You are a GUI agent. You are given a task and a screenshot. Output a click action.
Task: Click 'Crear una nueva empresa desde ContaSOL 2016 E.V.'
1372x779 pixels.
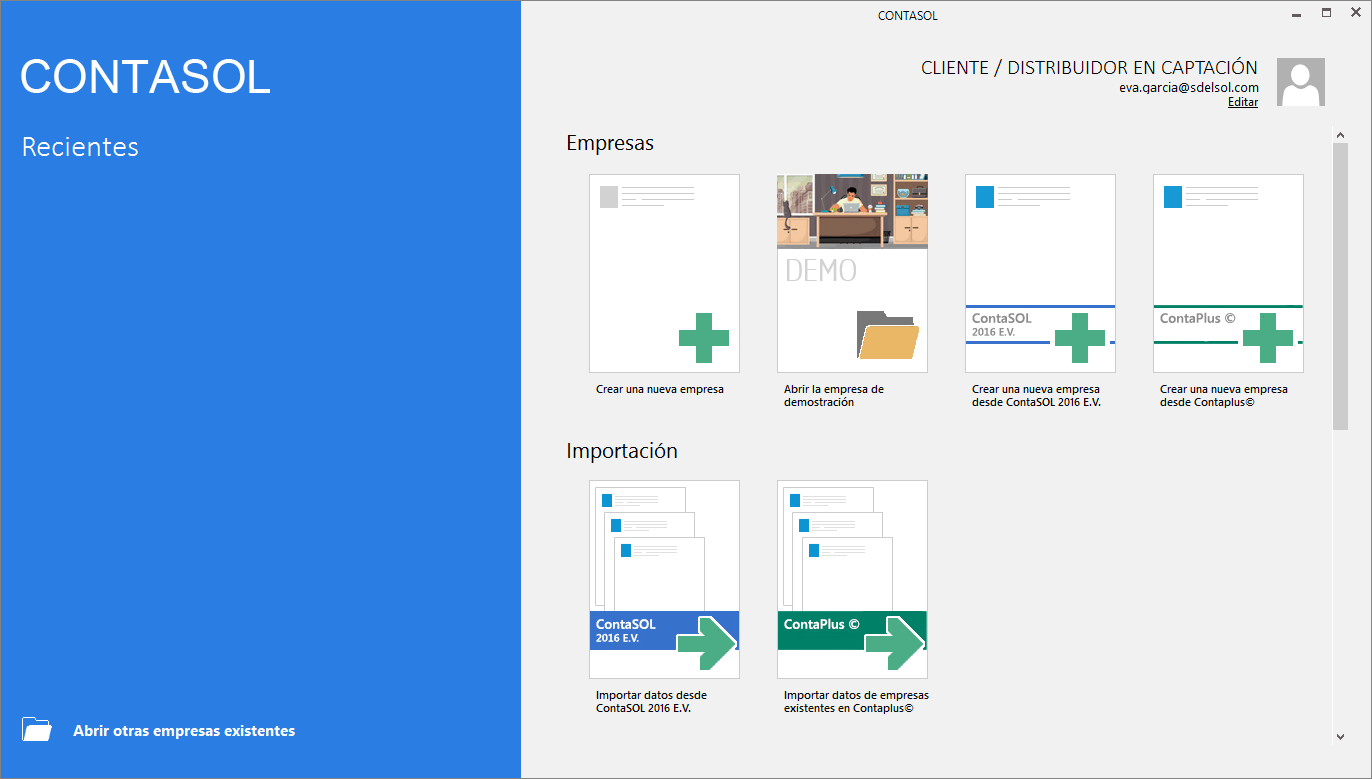click(1036, 395)
